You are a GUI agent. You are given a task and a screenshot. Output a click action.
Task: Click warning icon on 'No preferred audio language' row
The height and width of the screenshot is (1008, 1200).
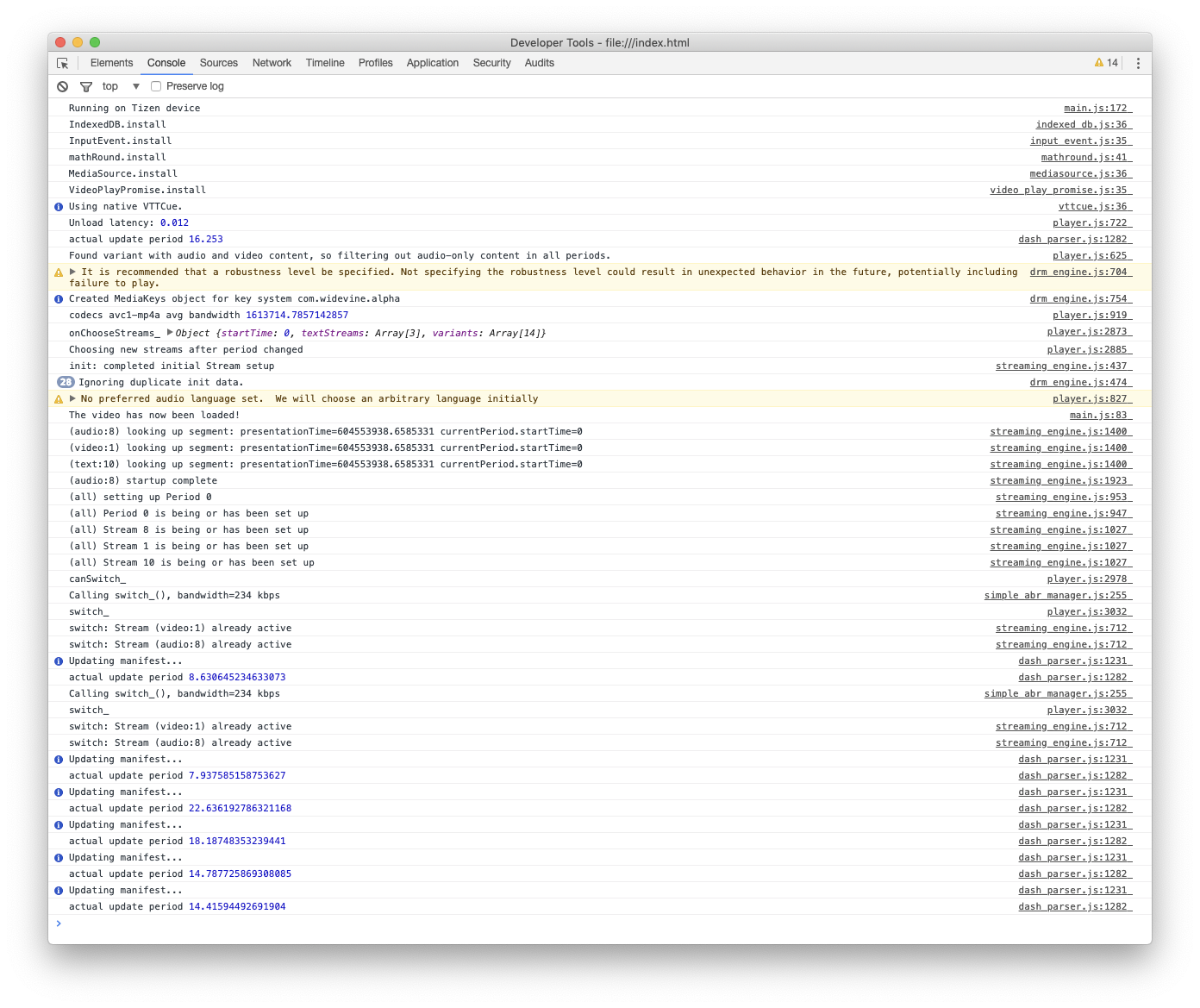click(59, 399)
